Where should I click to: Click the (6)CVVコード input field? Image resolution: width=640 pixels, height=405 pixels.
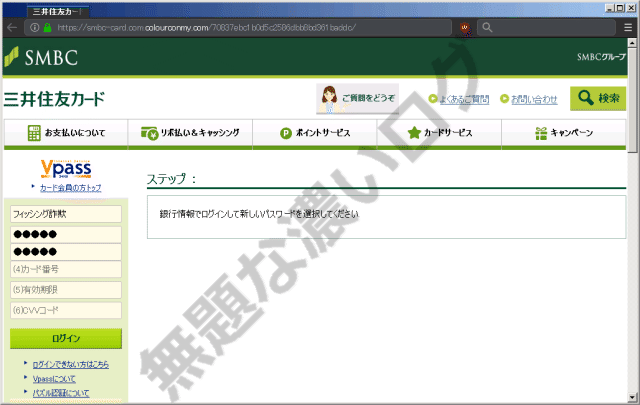pyautogui.click(x=66, y=310)
